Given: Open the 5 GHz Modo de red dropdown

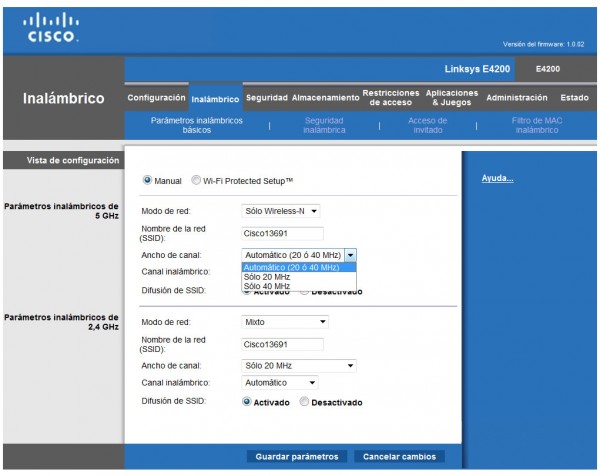Looking at the screenshot, I should [280, 211].
